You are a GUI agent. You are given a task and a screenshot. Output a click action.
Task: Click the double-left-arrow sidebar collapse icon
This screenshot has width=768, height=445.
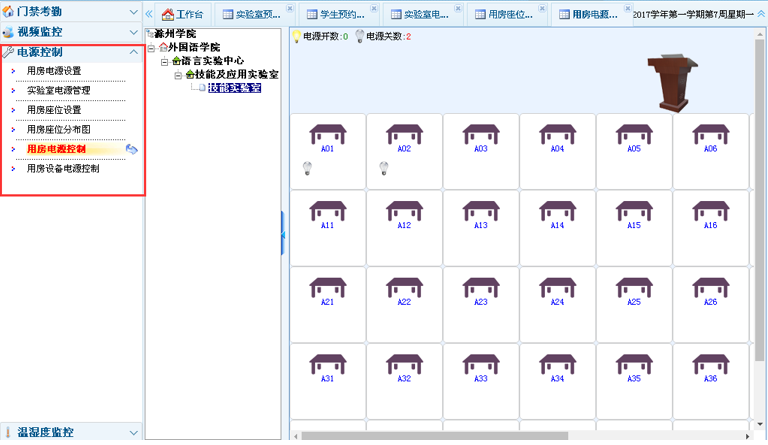tap(148, 14)
